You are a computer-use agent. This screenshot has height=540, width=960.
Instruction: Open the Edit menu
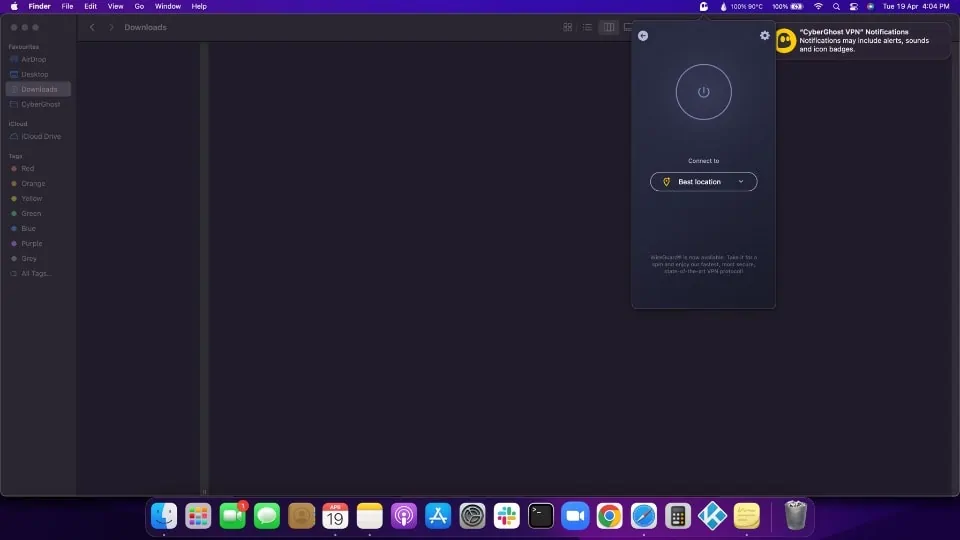(90, 6)
